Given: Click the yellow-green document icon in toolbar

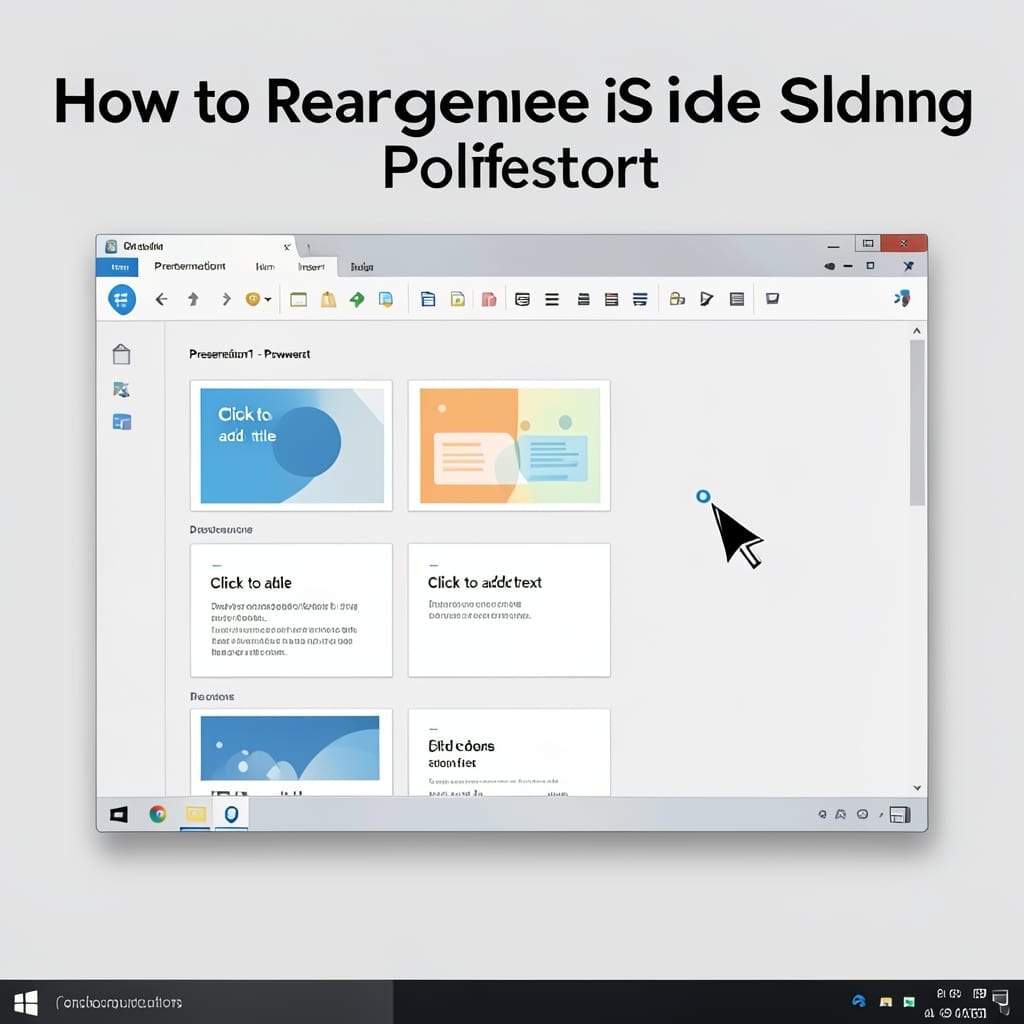Looking at the screenshot, I should [458, 299].
